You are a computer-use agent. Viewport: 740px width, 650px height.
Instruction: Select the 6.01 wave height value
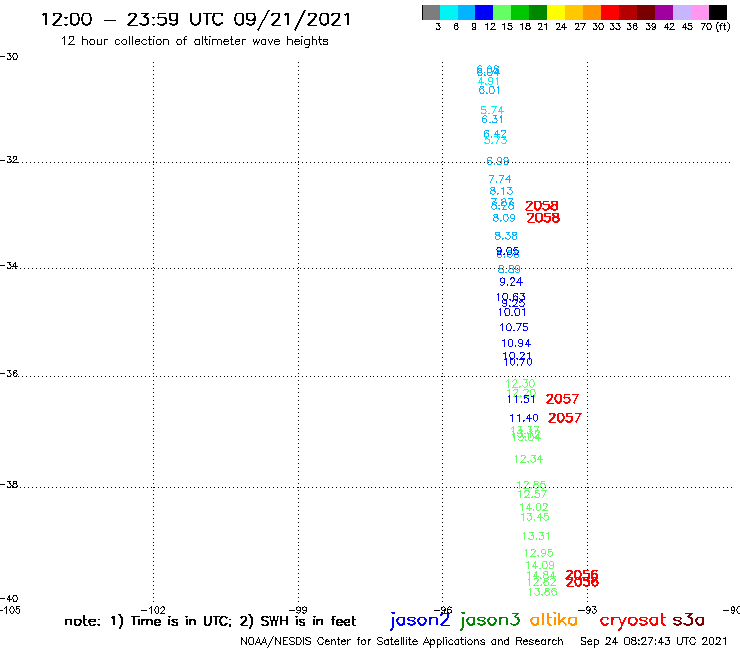click(489, 90)
